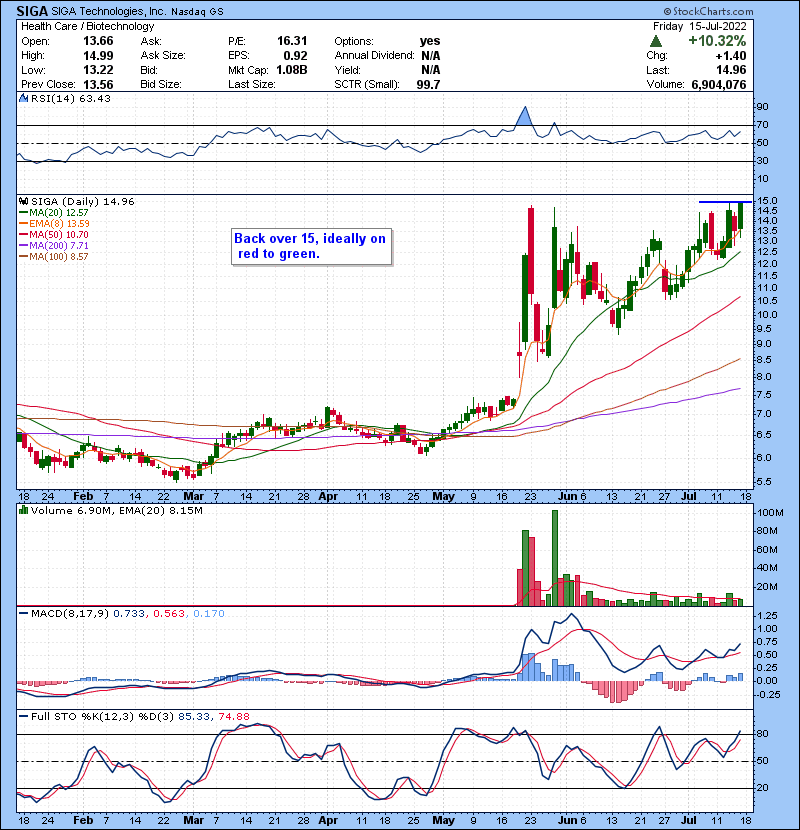Click the green up-triangle change icon
This screenshot has width=800, height=830.
[x=655, y=41]
